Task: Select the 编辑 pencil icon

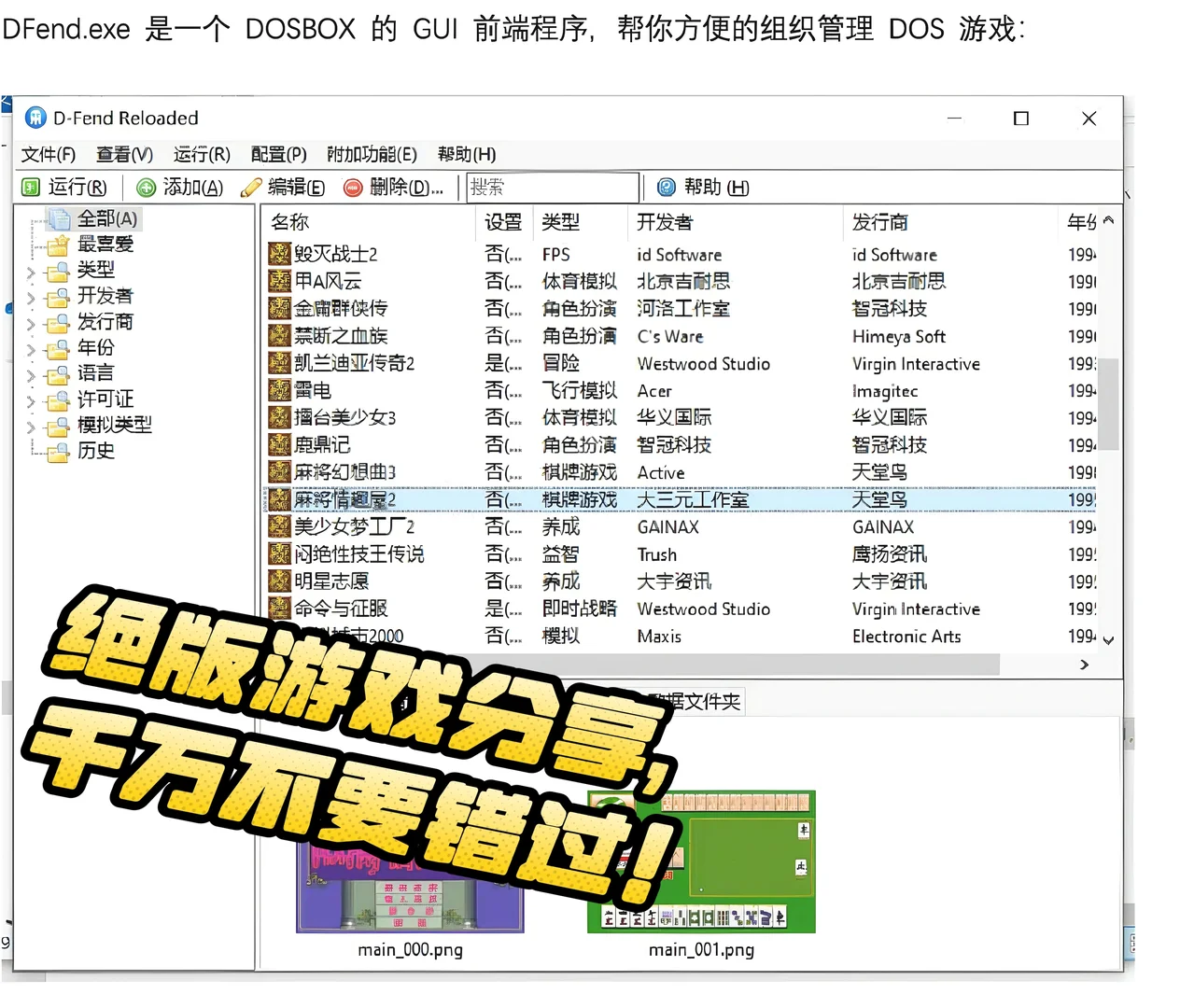Action: point(250,187)
